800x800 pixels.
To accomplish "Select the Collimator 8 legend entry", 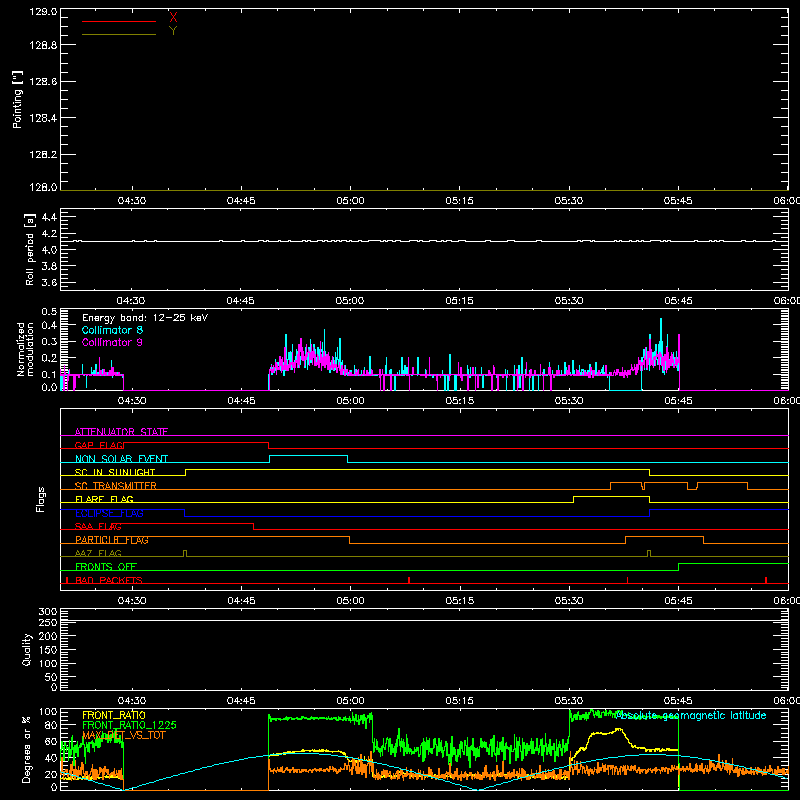I will (x=112, y=330).
